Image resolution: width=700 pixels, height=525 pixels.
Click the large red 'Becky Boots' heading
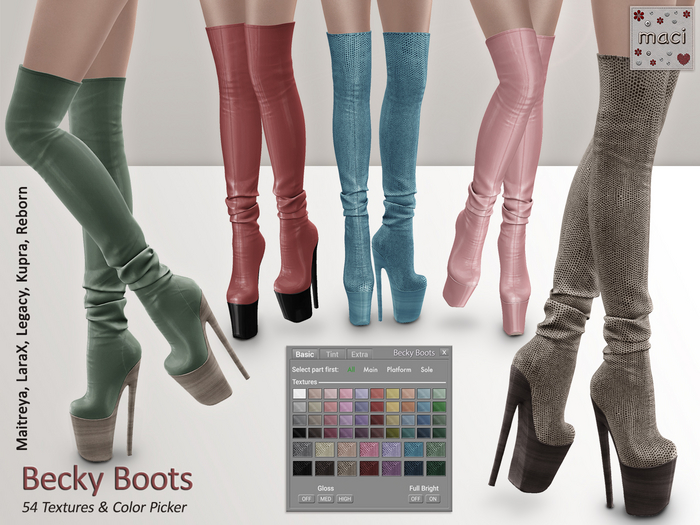click(x=108, y=480)
